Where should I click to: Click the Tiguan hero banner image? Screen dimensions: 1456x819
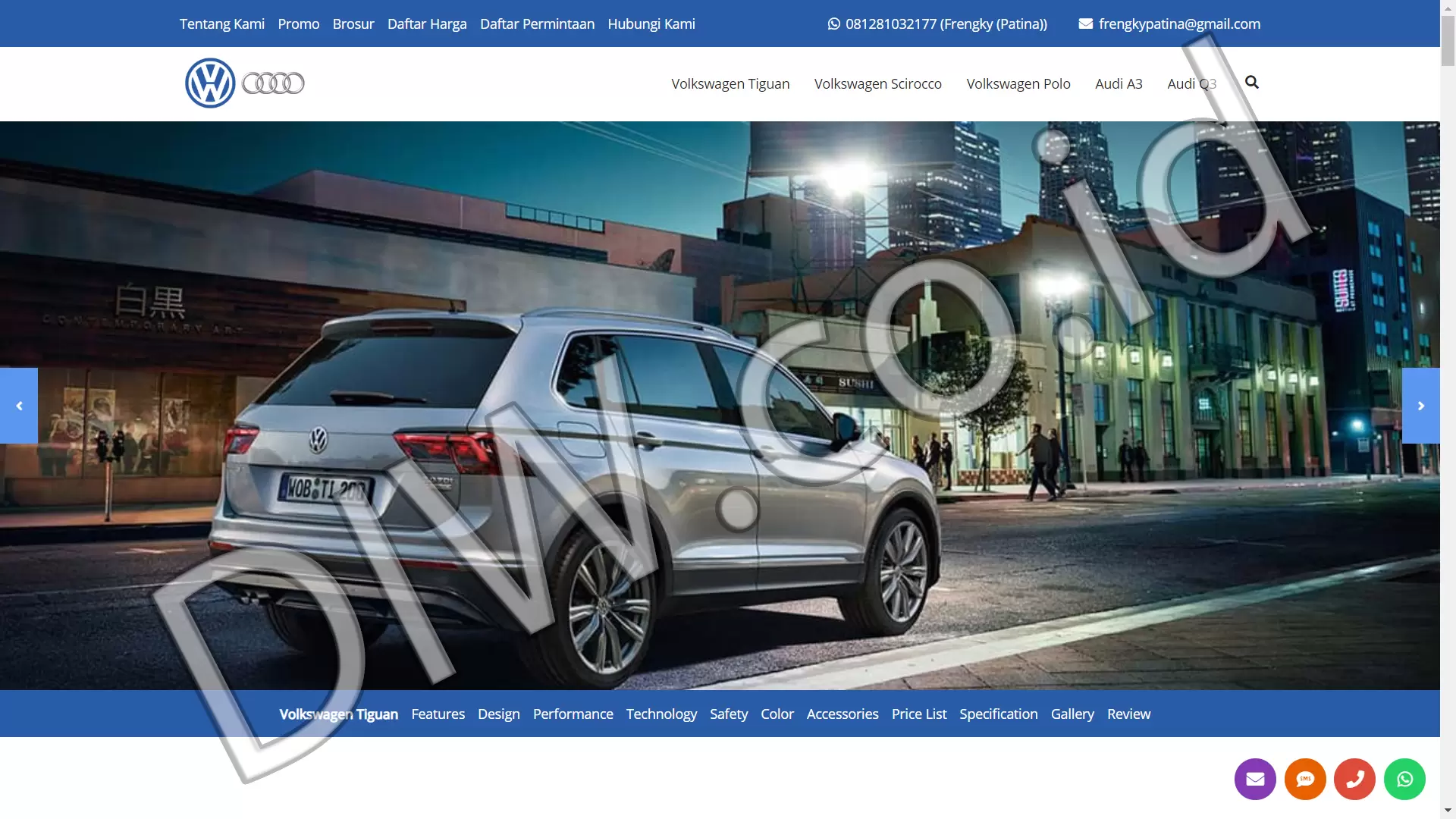click(720, 406)
